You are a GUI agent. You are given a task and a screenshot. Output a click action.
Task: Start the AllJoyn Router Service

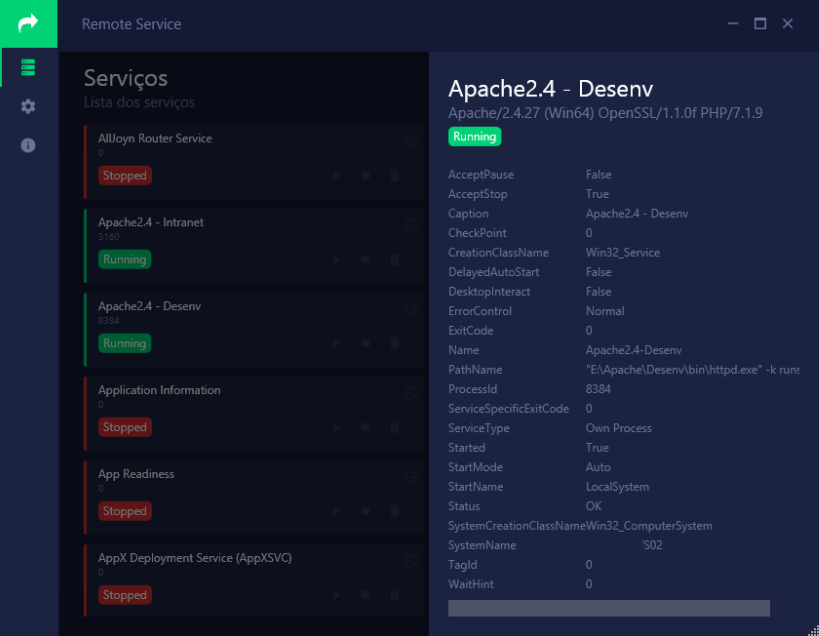[x=337, y=175]
